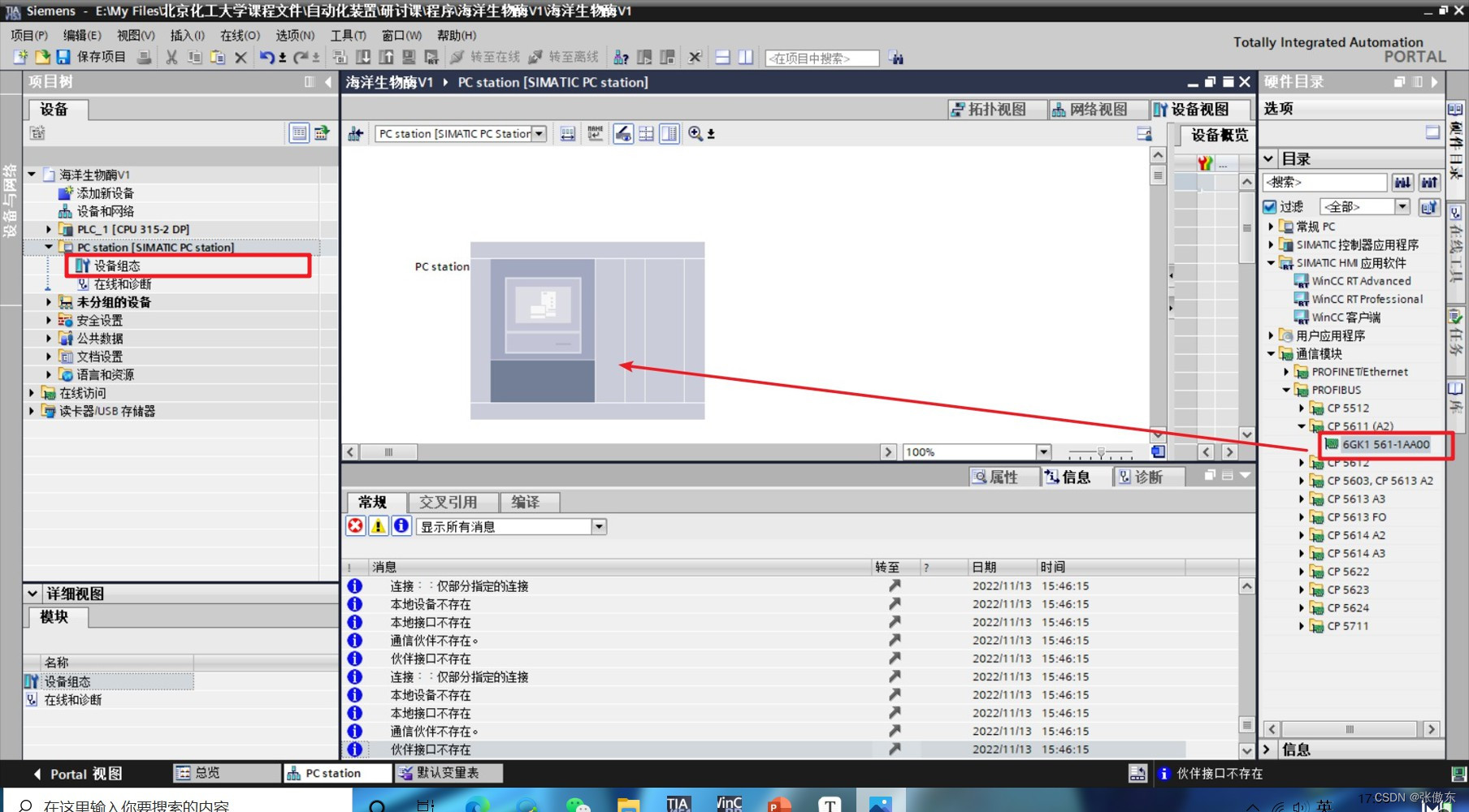Viewport: 1469px width, 812px height.
Task: Open 默认变量表 in bottom taskbar
Action: click(448, 773)
